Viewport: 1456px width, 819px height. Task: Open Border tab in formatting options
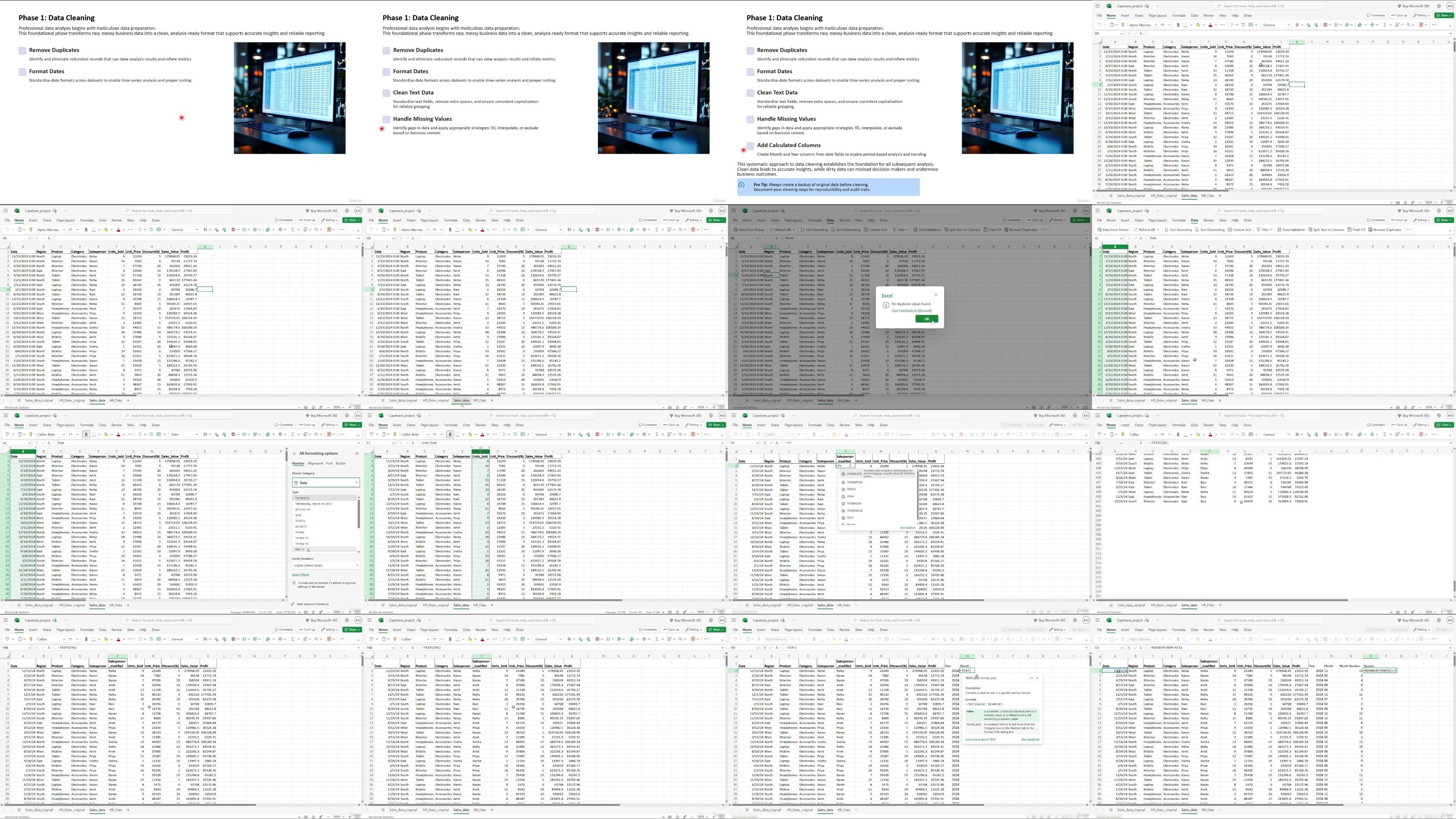pyautogui.click(x=340, y=464)
